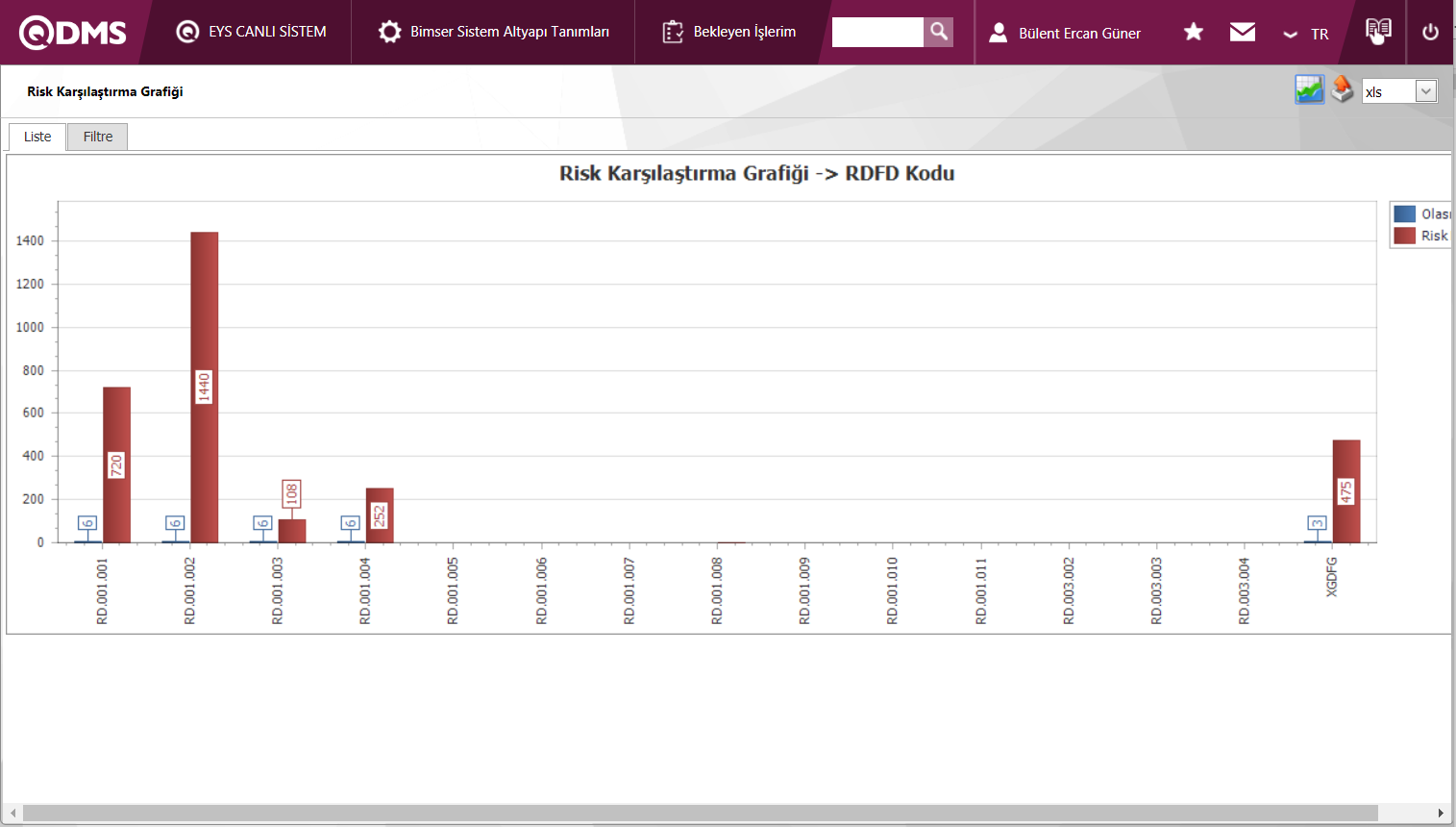Open messages via the envelope icon

point(1243,32)
